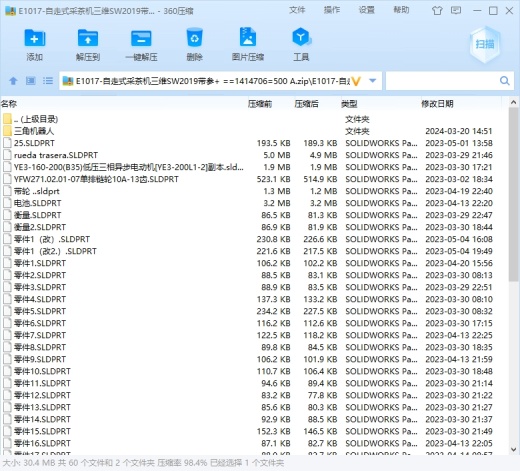This screenshot has width=520, height=471.
Task: Open the 文件 (File) menu
Action: tap(297, 10)
